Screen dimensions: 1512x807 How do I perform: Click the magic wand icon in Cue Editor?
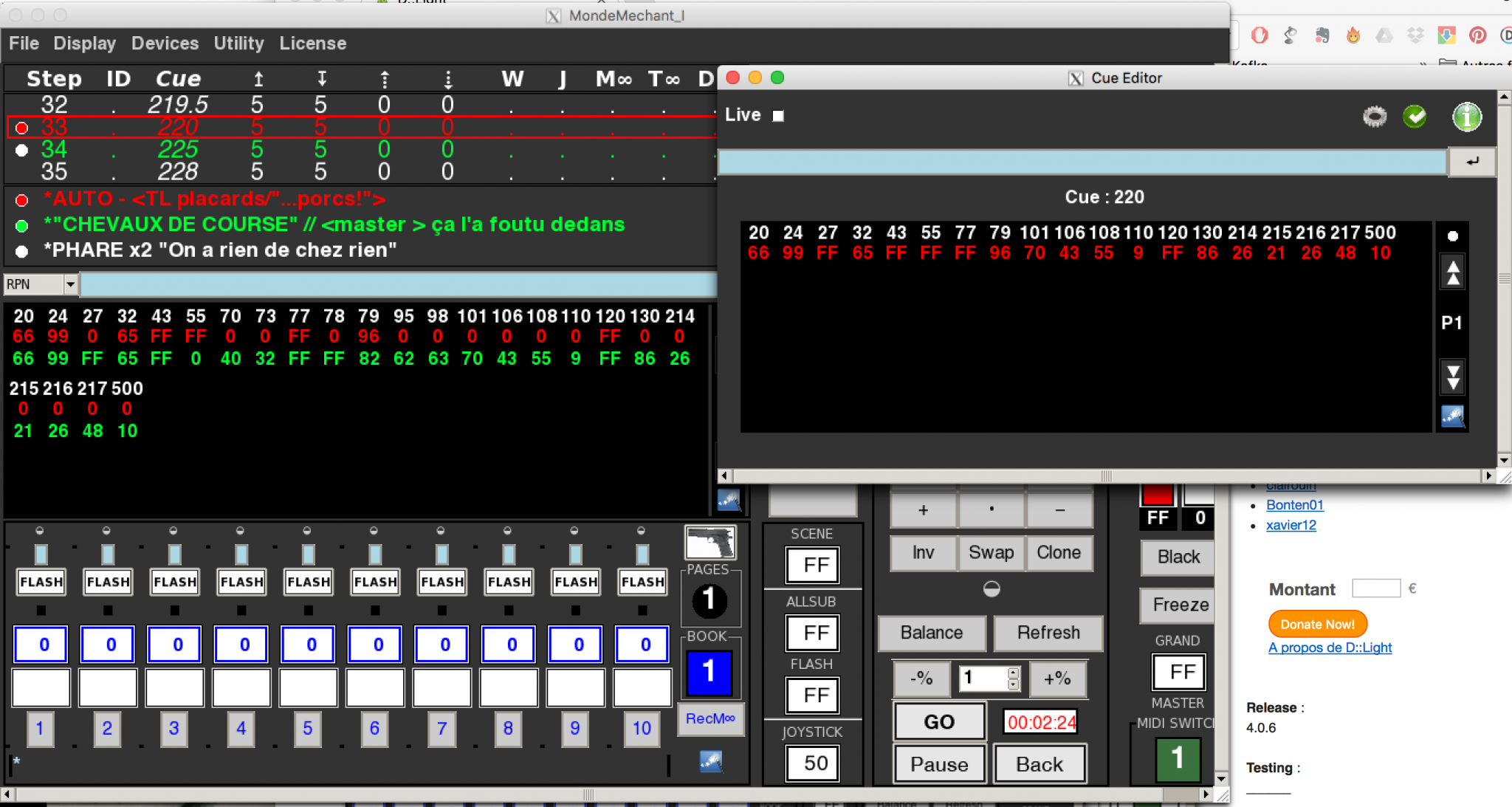(1452, 416)
